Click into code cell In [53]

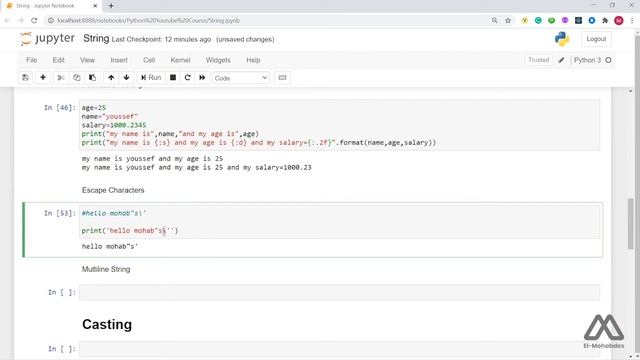[x=339, y=222]
